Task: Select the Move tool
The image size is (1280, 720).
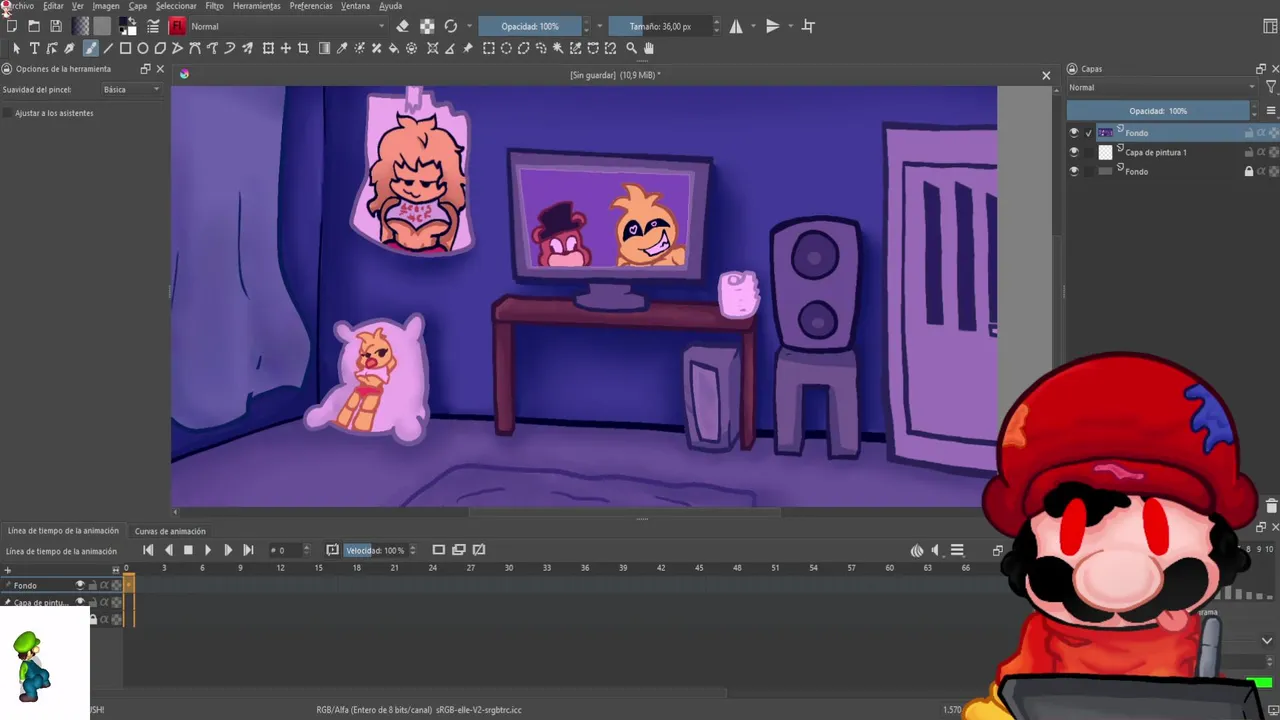Action: click(286, 48)
